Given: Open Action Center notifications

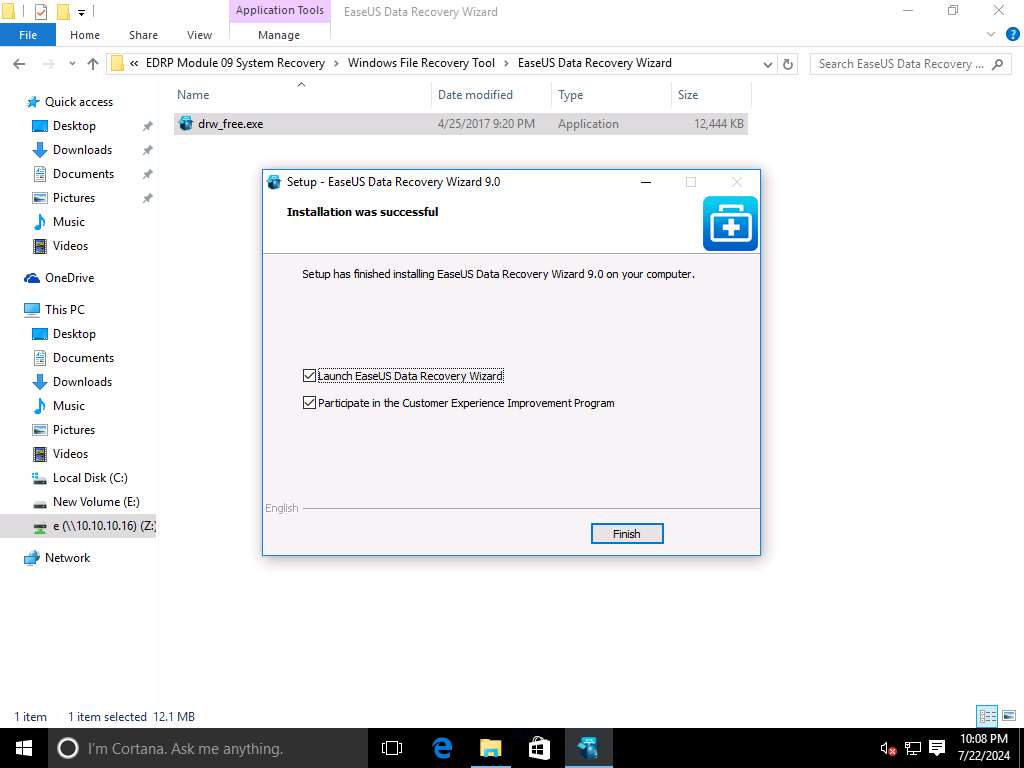Looking at the screenshot, I should (937, 748).
